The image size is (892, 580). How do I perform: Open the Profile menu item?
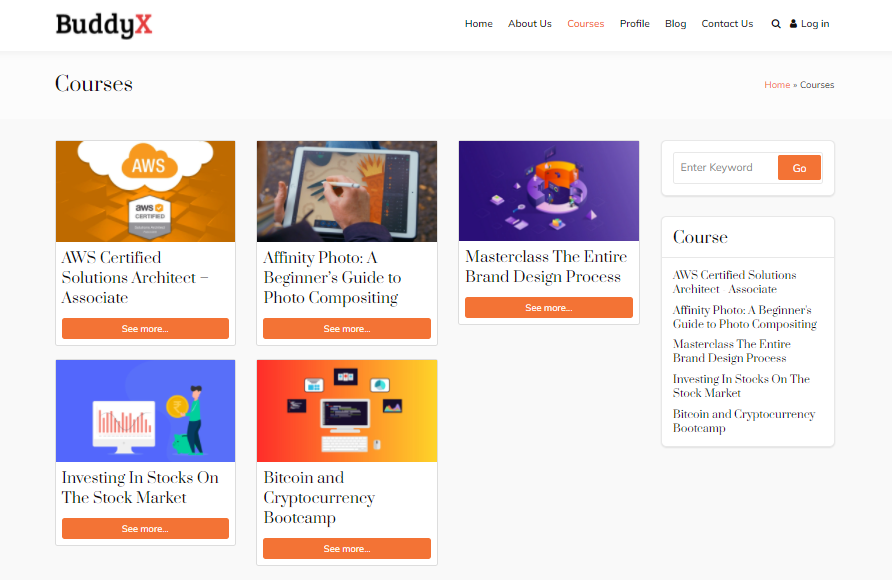634,24
